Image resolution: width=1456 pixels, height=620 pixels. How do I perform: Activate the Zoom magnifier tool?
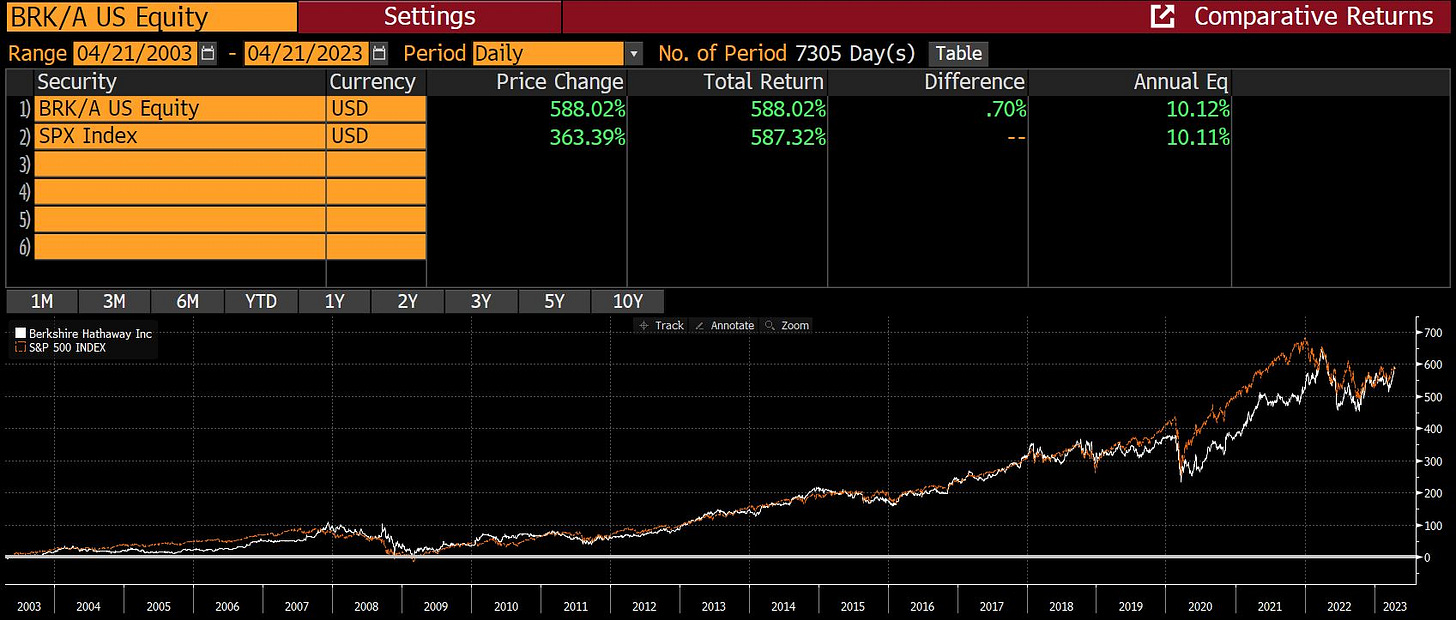click(x=770, y=325)
